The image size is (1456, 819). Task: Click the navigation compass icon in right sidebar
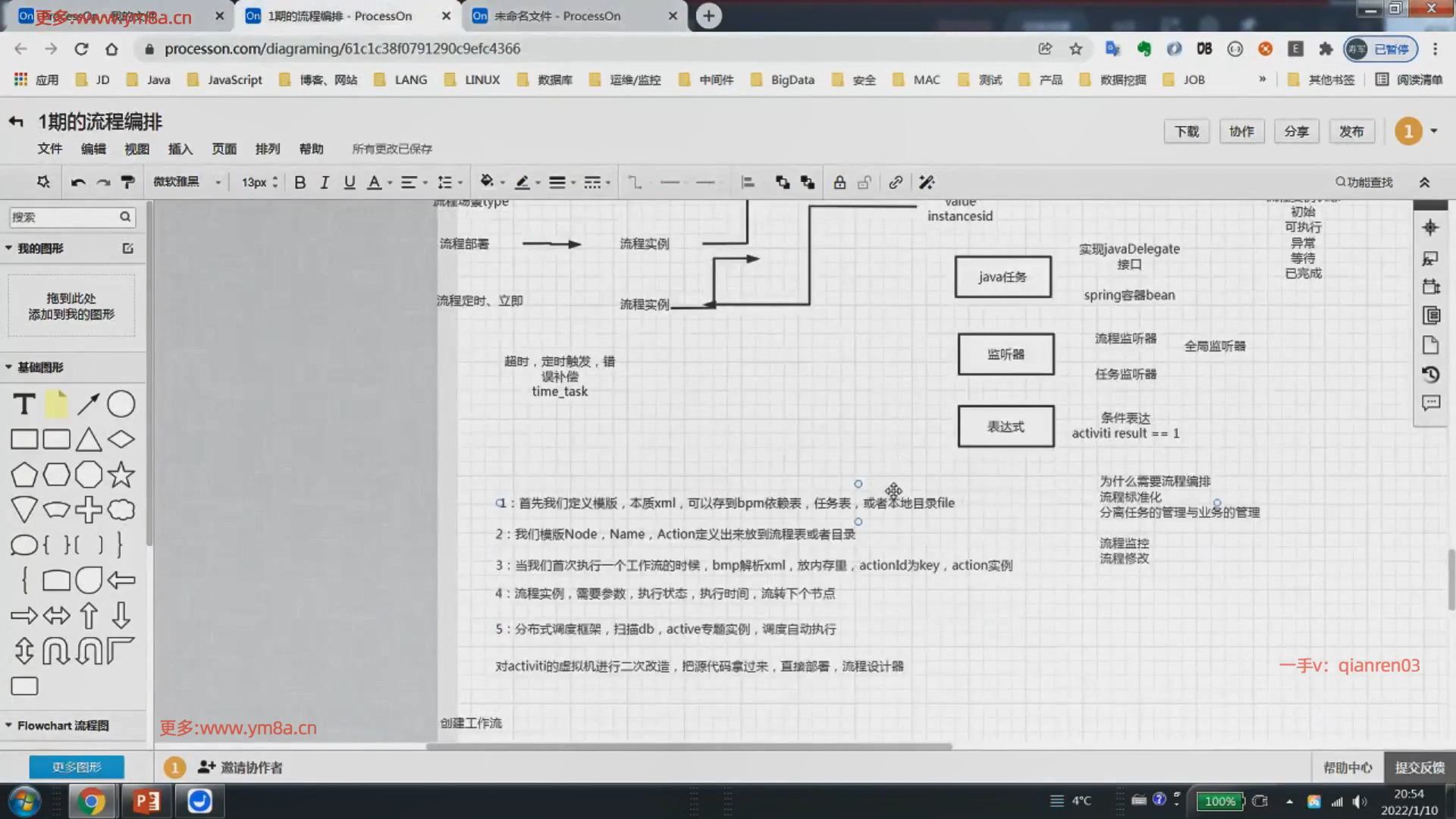[1431, 227]
